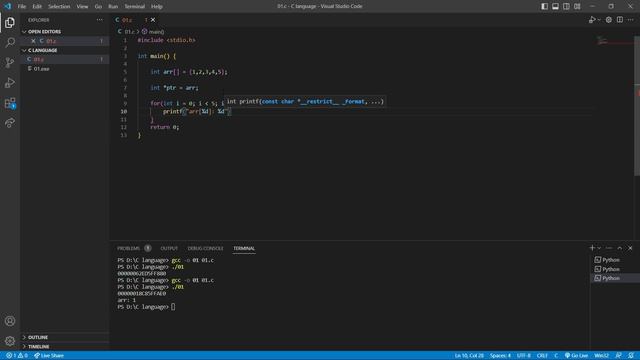Start Go Live server
Image resolution: width=640 pixels, height=360 pixels.
[576, 356]
